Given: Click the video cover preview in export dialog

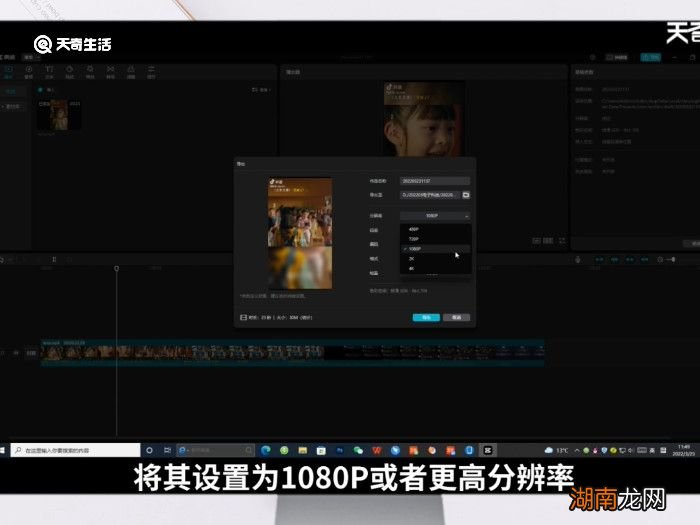Looking at the screenshot, I should point(300,233).
